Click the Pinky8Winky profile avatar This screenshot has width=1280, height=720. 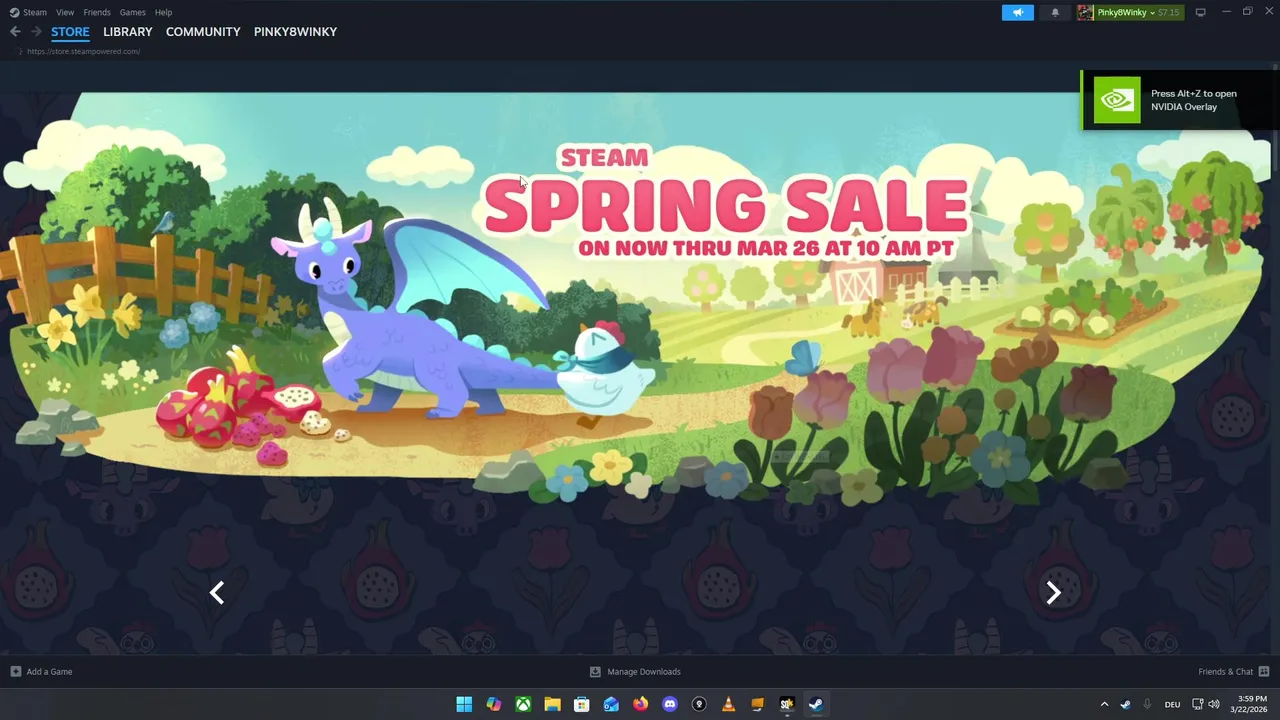[x=1085, y=12]
